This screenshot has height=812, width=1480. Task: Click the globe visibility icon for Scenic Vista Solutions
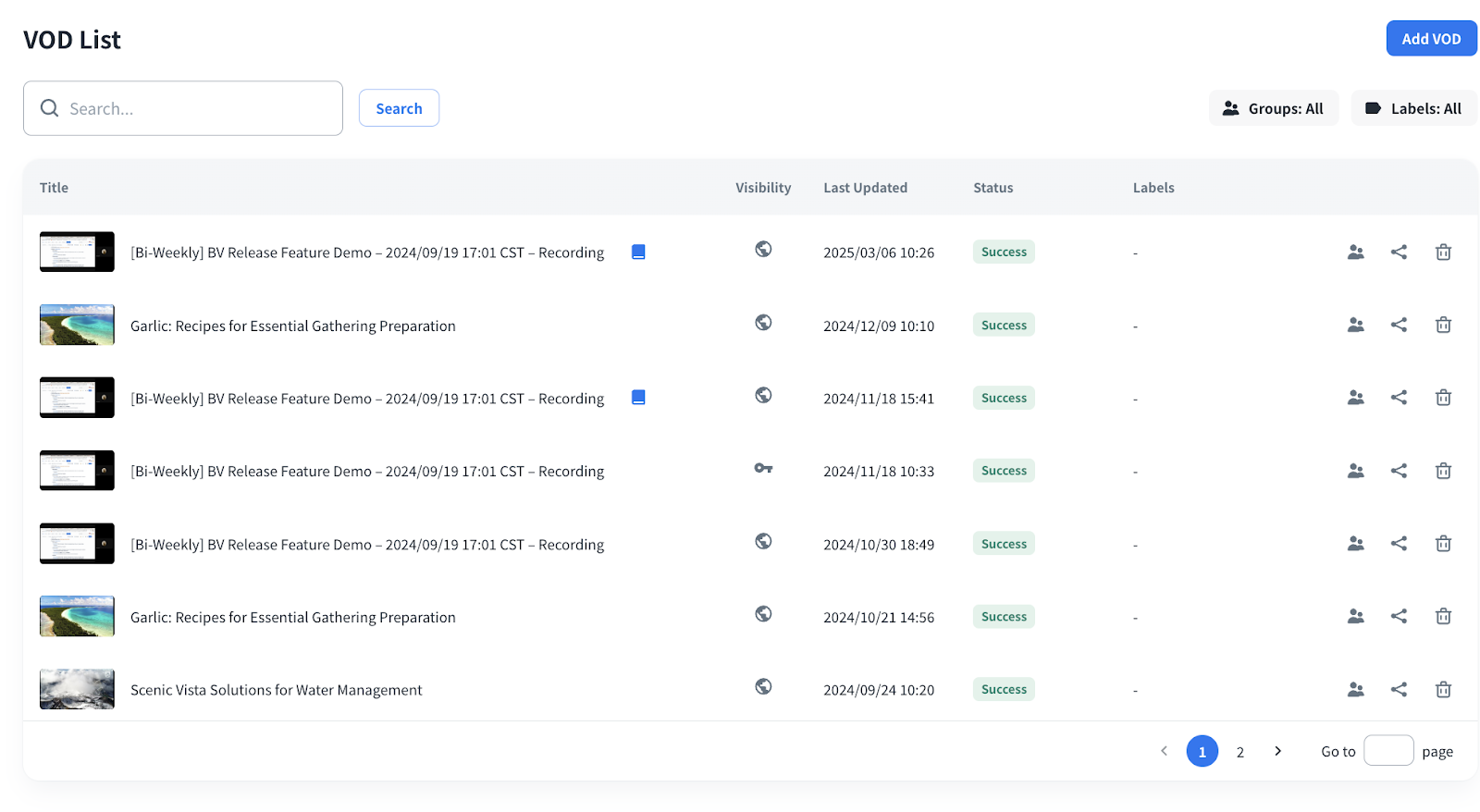pyautogui.click(x=763, y=687)
